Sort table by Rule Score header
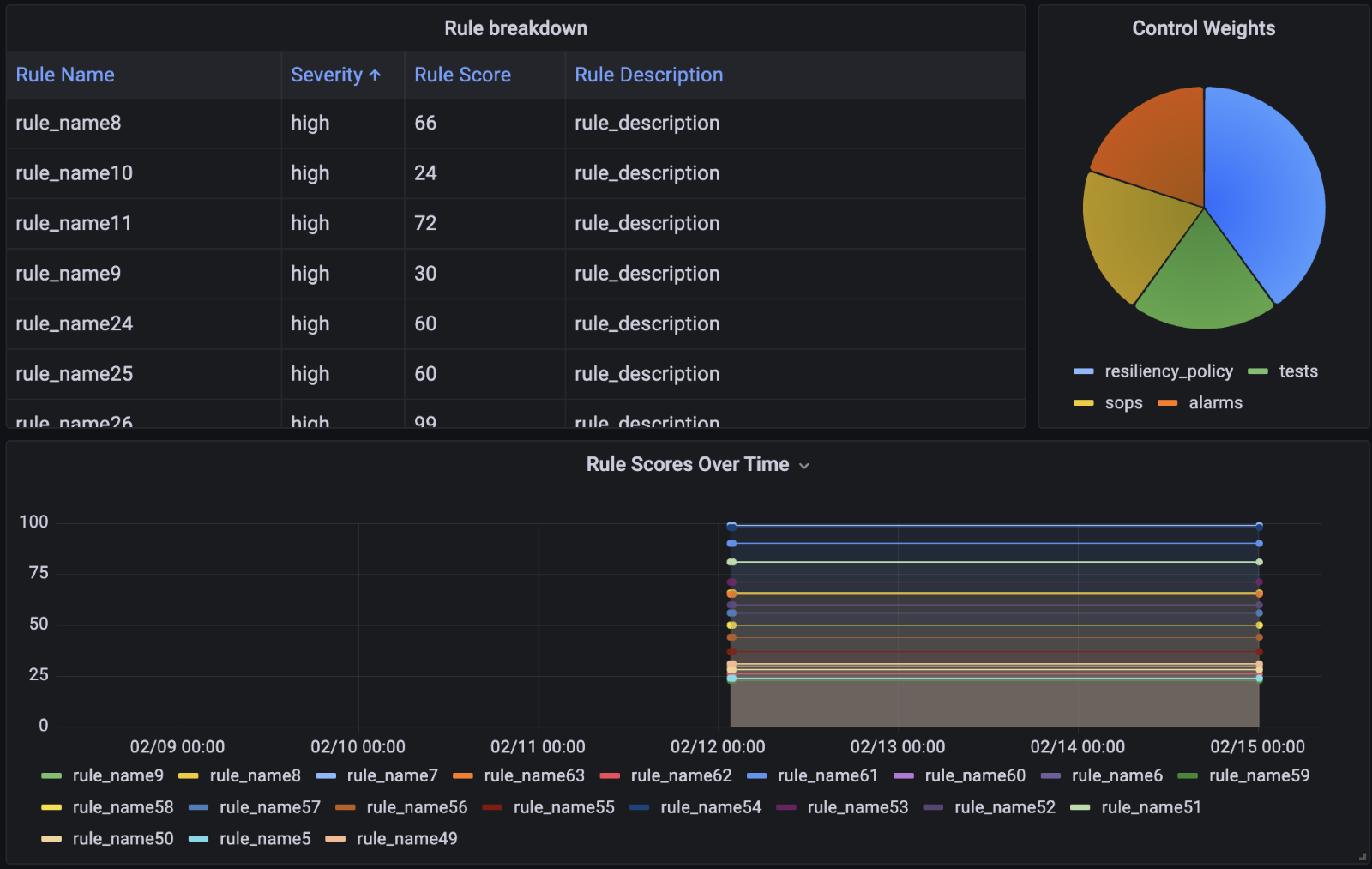This screenshot has height=869, width=1372. click(x=462, y=75)
